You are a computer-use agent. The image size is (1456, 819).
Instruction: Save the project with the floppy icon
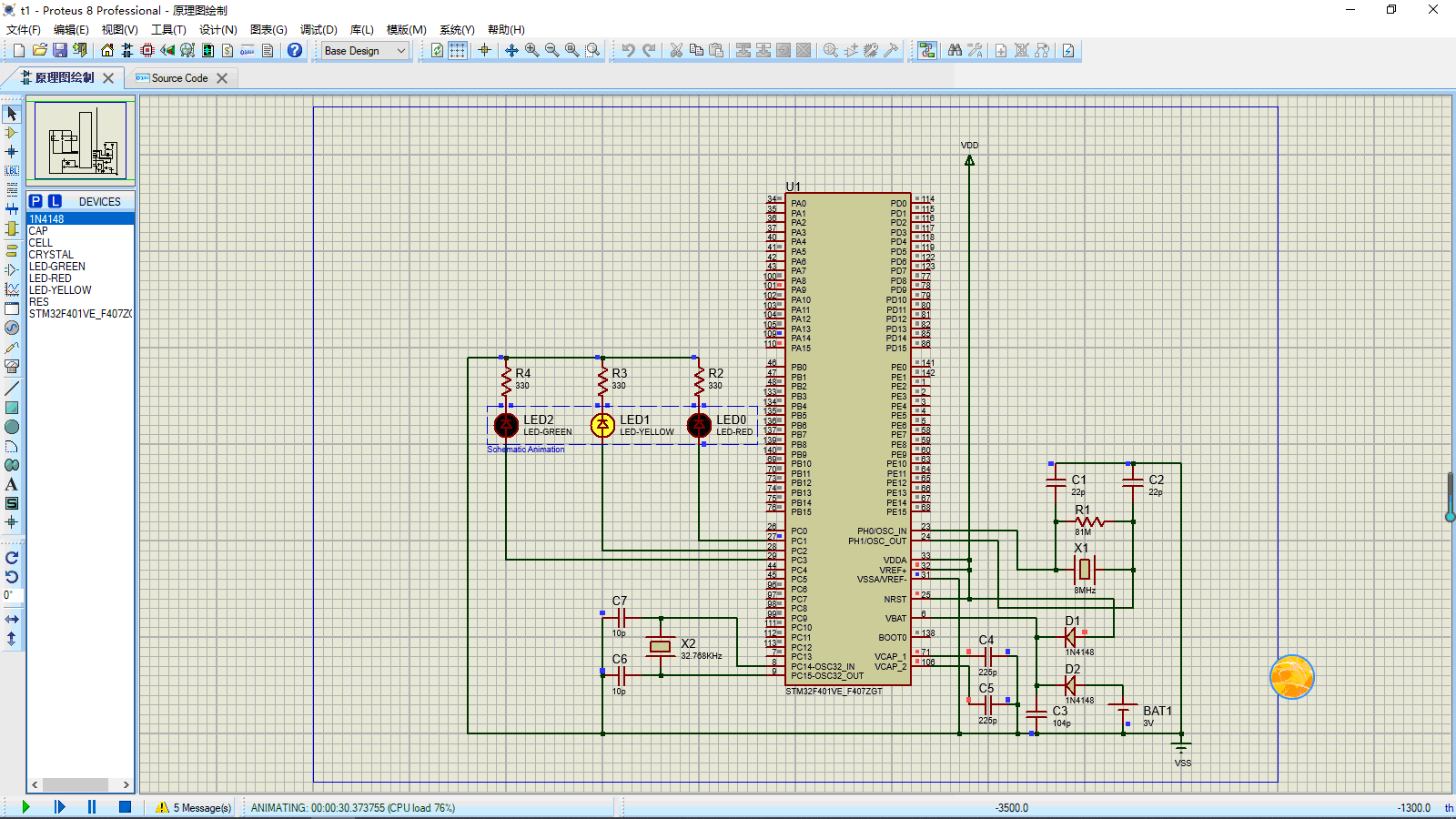(x=60, y=50)
